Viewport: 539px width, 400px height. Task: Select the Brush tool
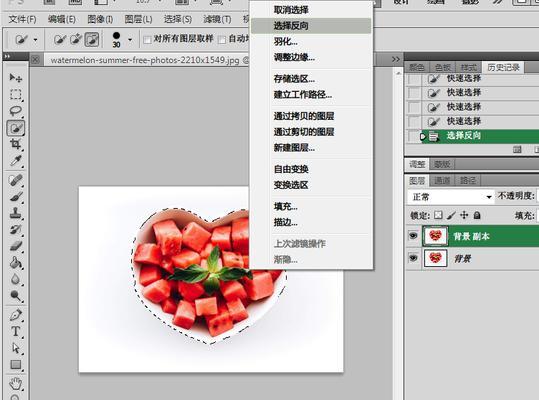15,197
